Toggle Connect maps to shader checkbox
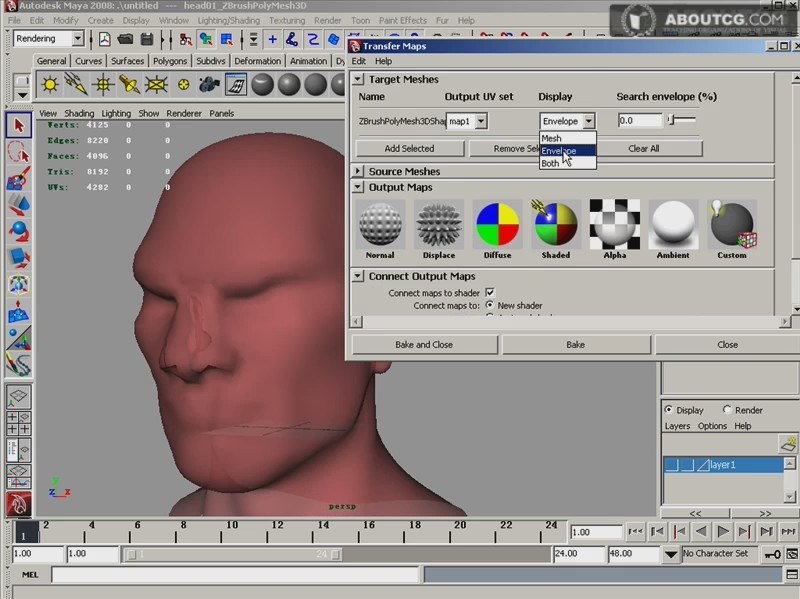Screen dimensions: 800x599 (490, 292)
